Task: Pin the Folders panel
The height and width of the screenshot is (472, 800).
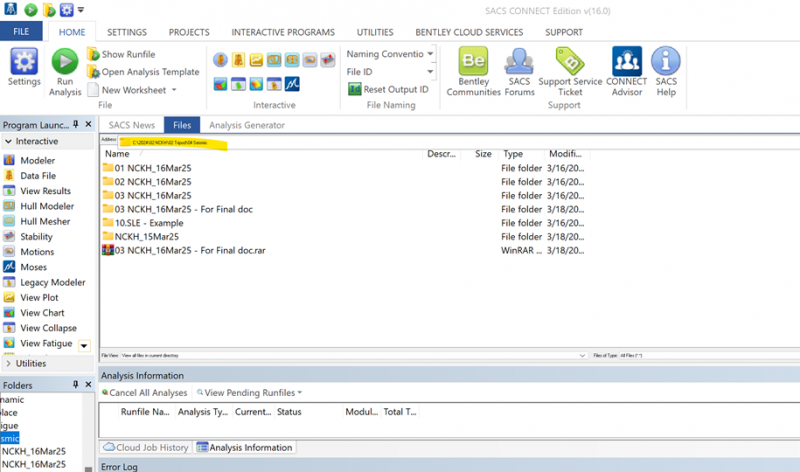Action: tap(76, 384)
